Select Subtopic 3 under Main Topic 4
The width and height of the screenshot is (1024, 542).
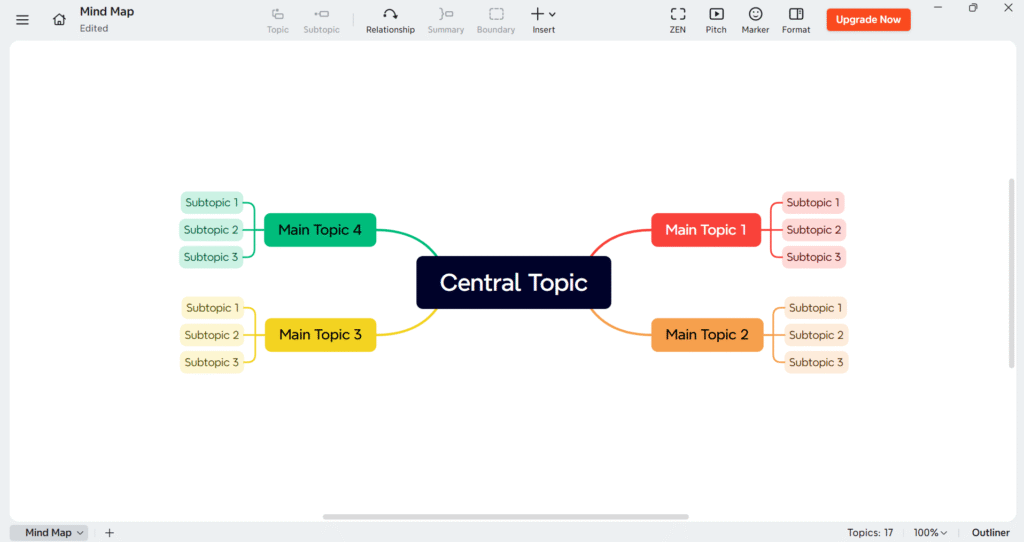point(211,257)
